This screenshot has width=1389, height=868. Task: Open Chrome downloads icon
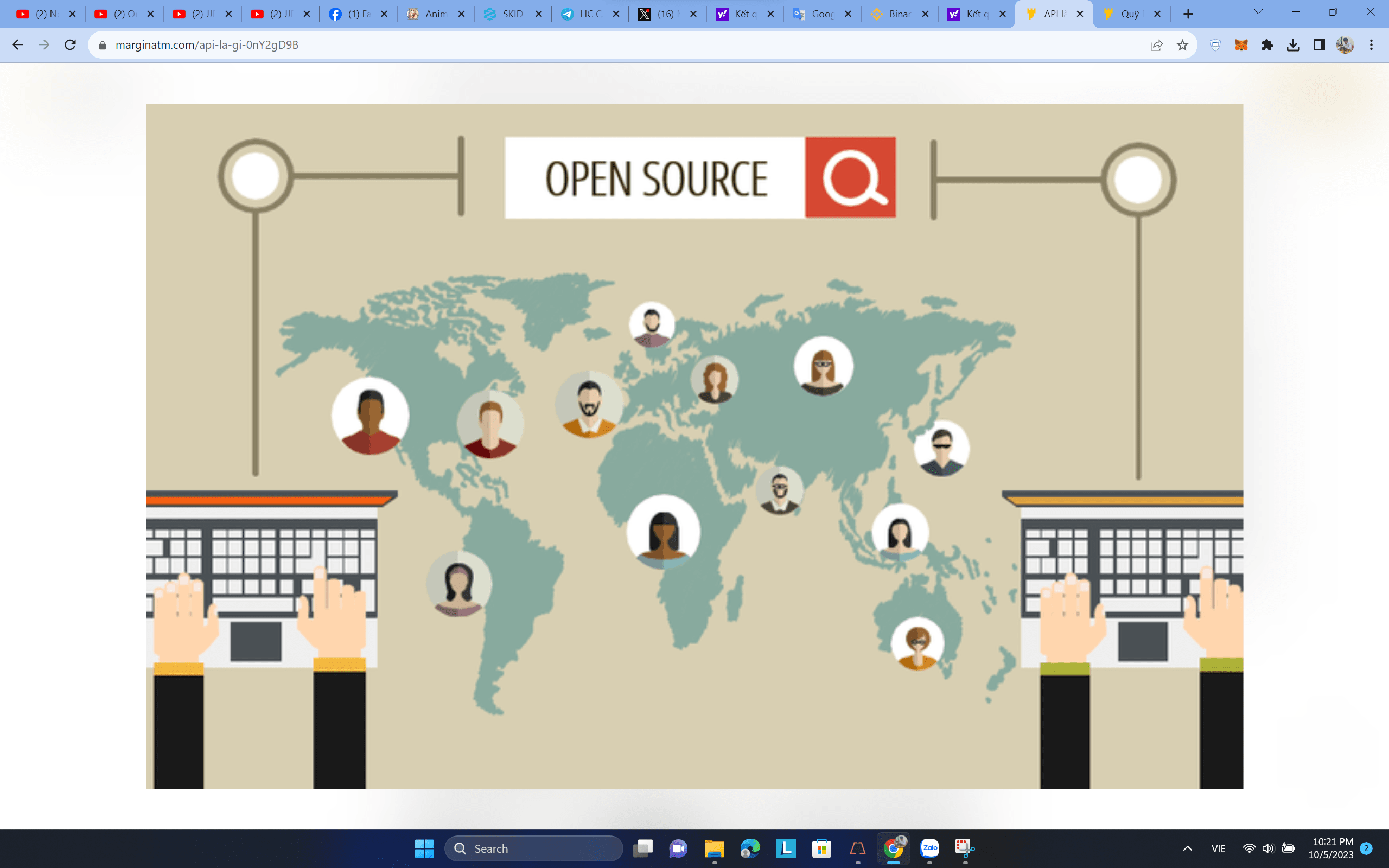[1292, 45]
